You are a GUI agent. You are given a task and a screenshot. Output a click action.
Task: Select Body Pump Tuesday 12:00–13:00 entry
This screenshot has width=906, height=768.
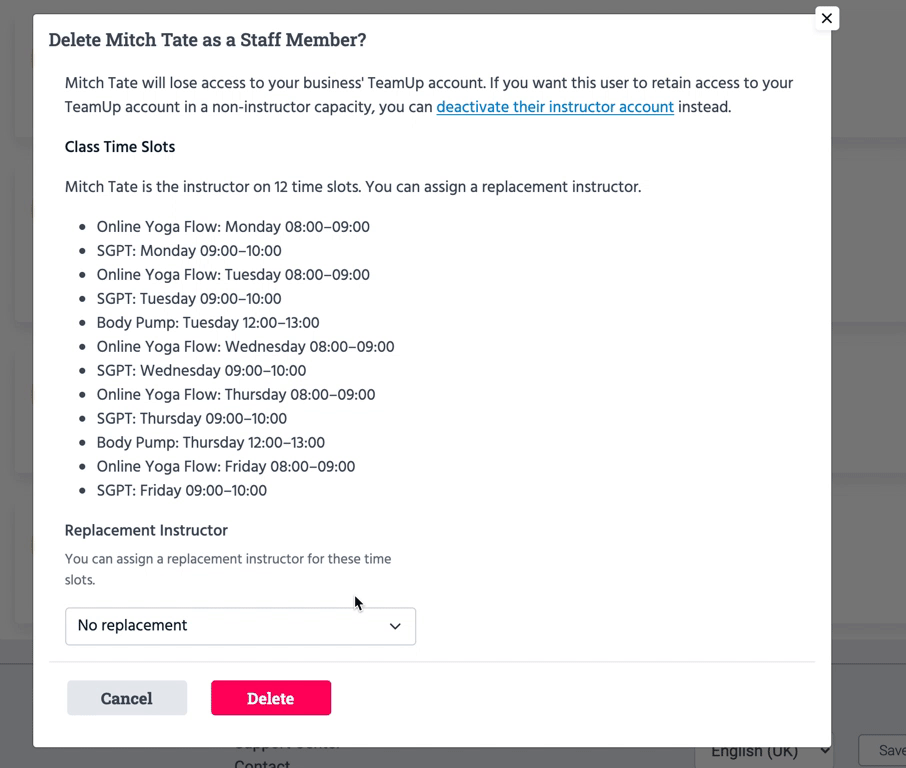[208, 323]
